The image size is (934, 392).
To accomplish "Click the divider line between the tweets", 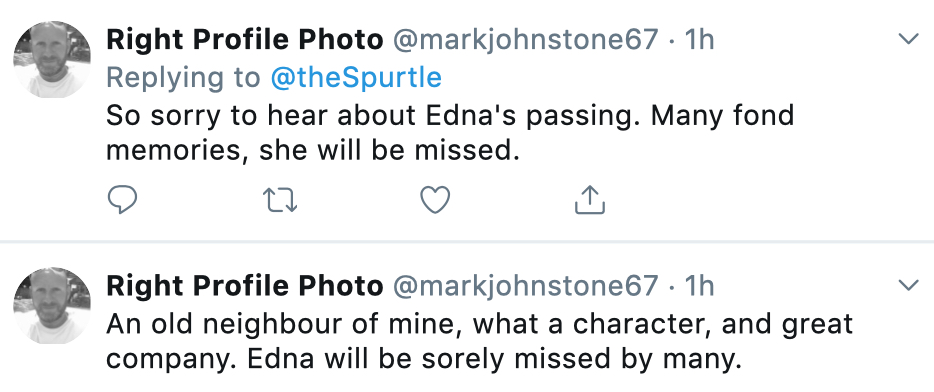I will [467, 241].
